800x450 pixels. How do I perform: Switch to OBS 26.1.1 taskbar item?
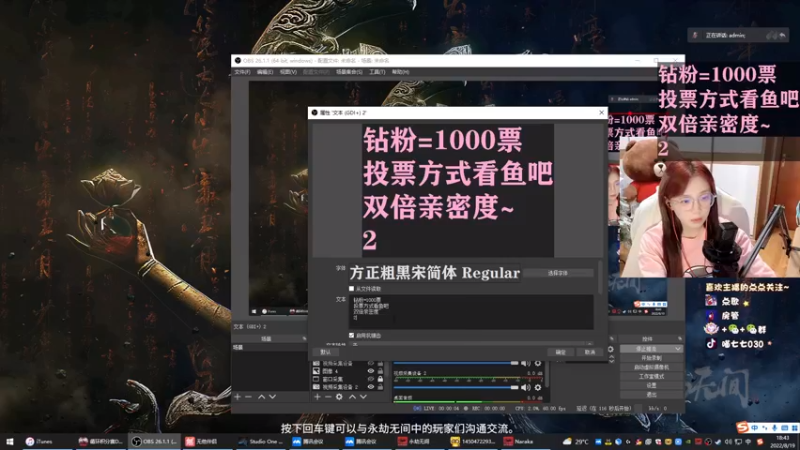point(153,441)
